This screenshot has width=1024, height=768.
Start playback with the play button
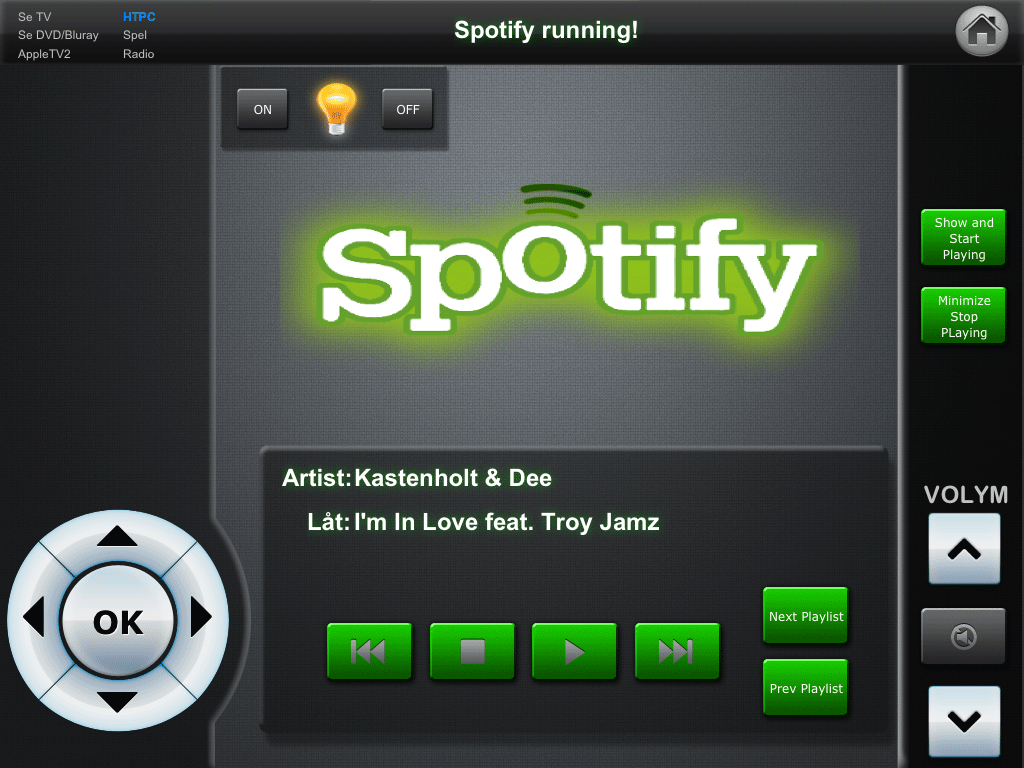(x=574, y=651)
